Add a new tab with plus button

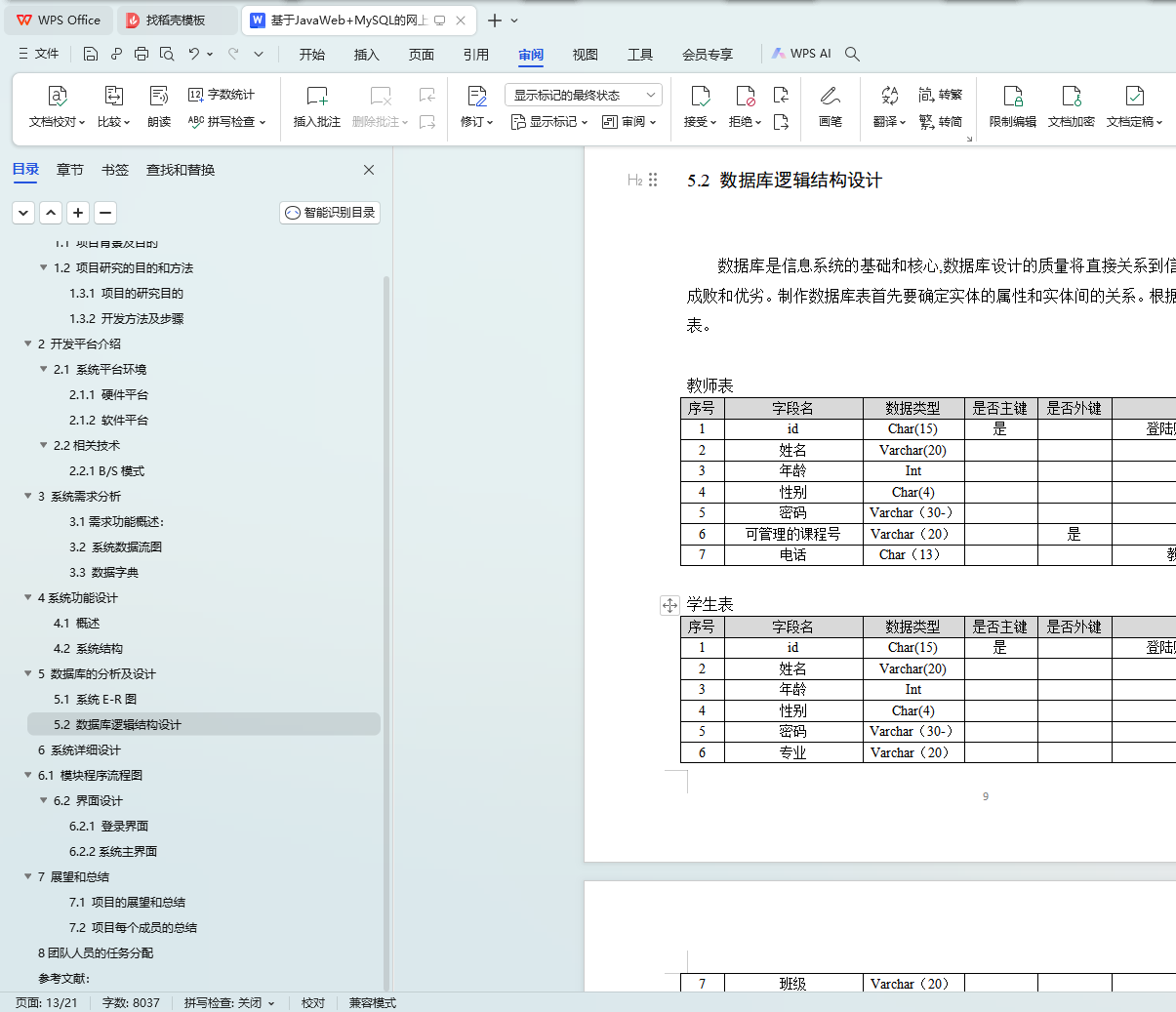coord(495,20)
